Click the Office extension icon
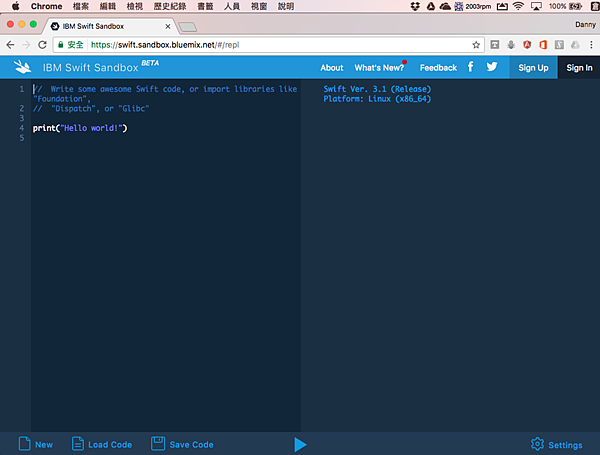Image resolution: width=600 pixels, height=455 pixels. [x=543, y=44]
